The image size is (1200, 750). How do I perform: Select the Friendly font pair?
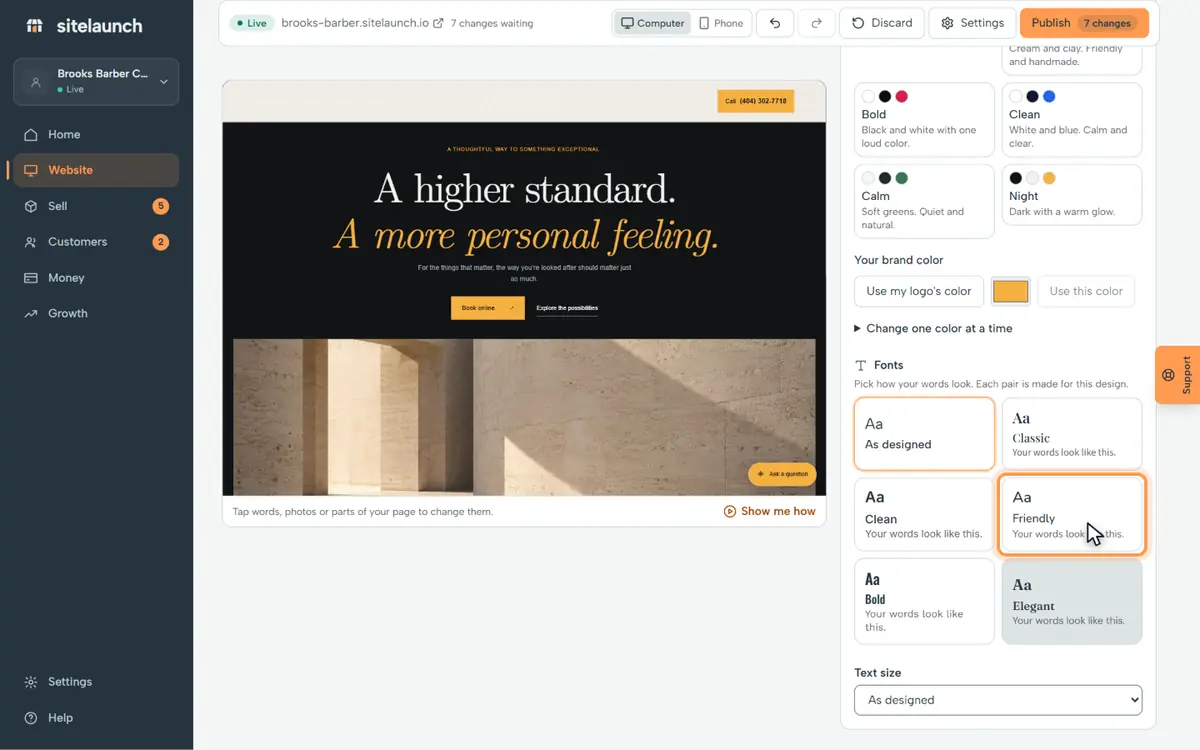1072,514
